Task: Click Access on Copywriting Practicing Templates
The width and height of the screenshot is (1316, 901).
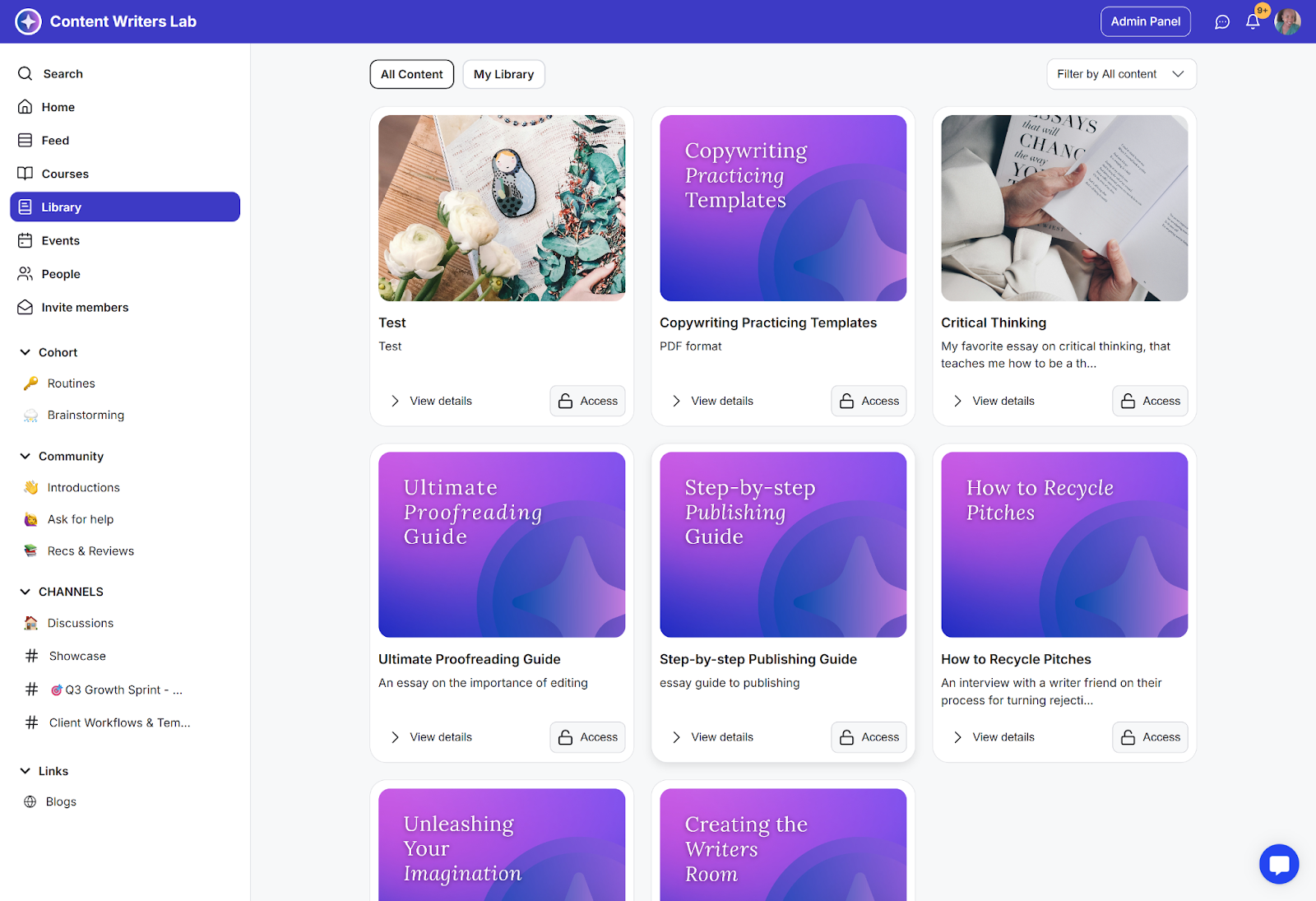Action: coord(869,401)
